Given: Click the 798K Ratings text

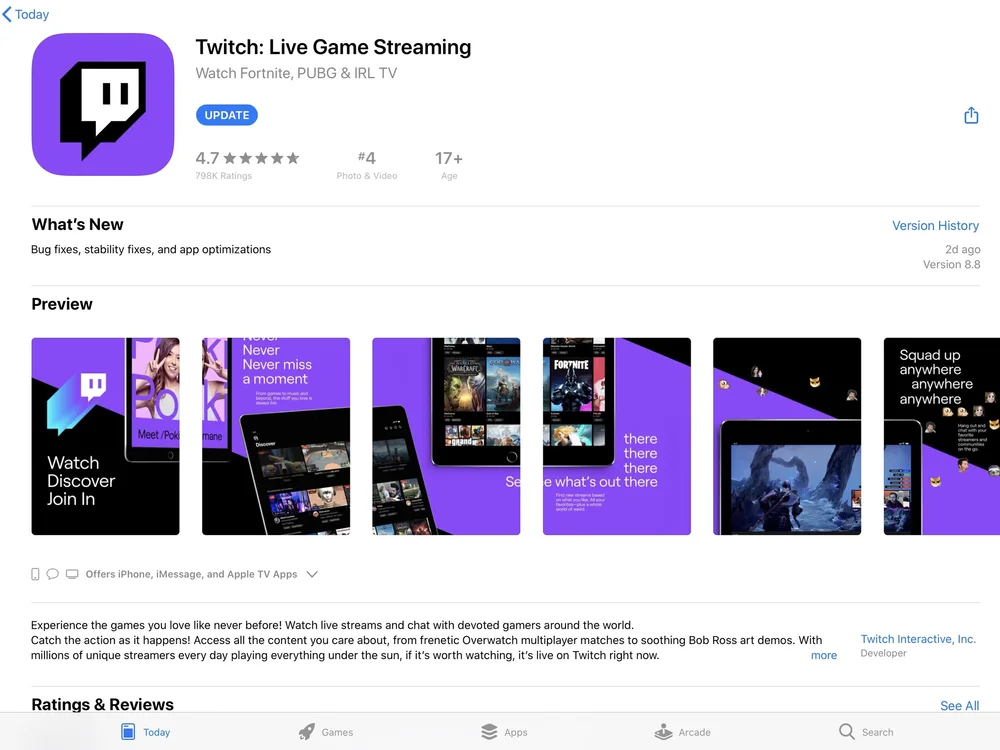Looking at the screenshot, I should pos(224,176).
